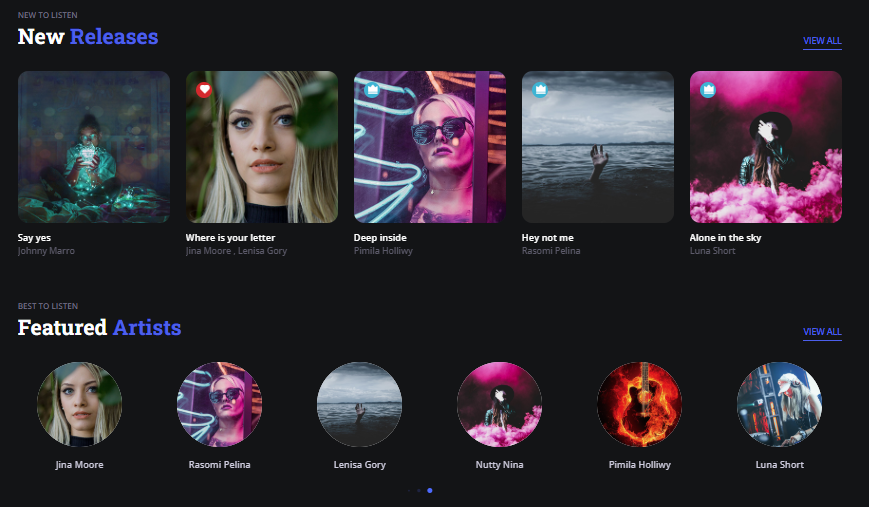Select Luna Short's round artist photo
This screenshot has width=869, height=507.
pyautogui.click(x=779, y=404)
